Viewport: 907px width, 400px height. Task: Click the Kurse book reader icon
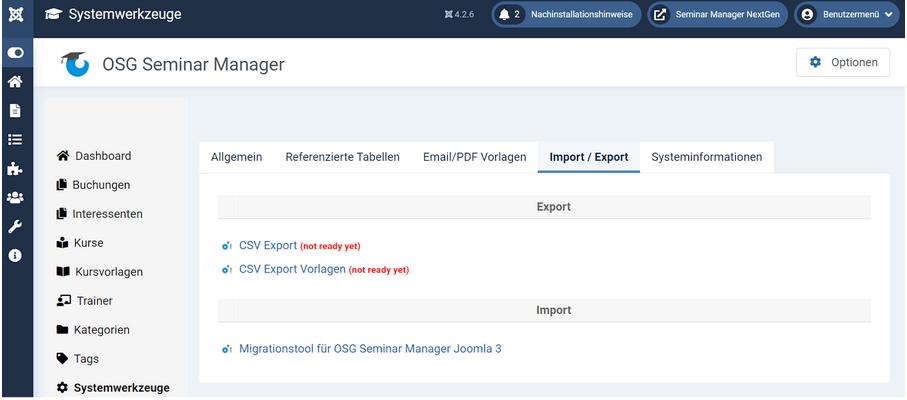click(x=62, y=243)
